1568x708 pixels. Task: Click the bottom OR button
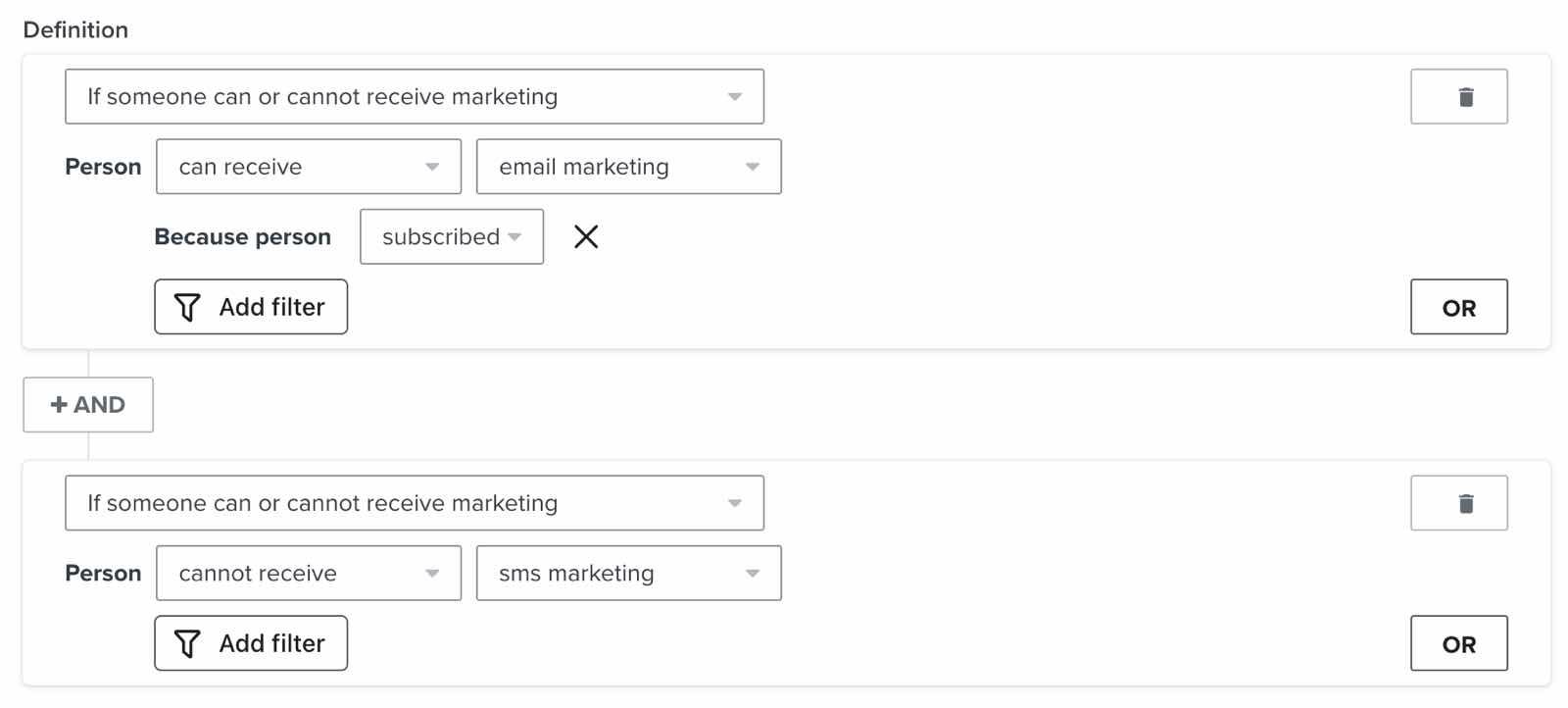1459,643
